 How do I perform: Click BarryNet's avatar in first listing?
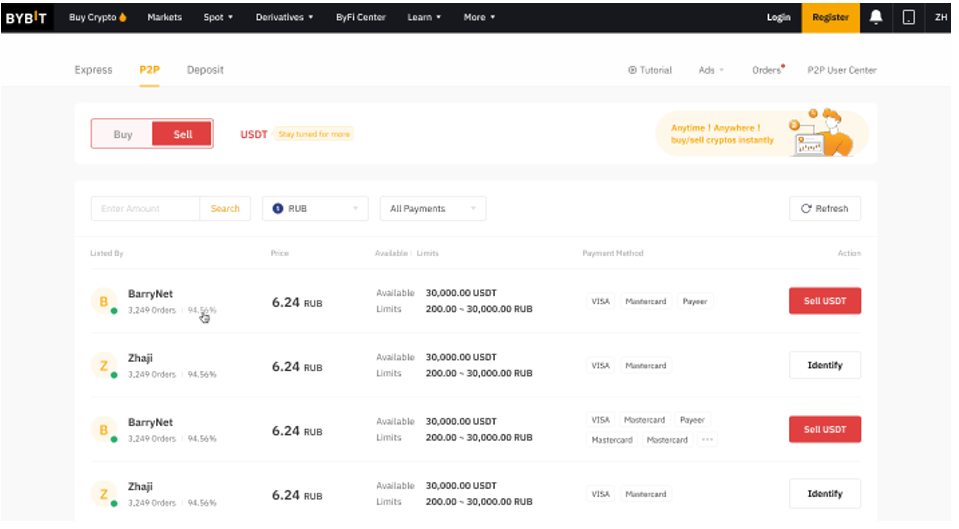tap(103, 301)
